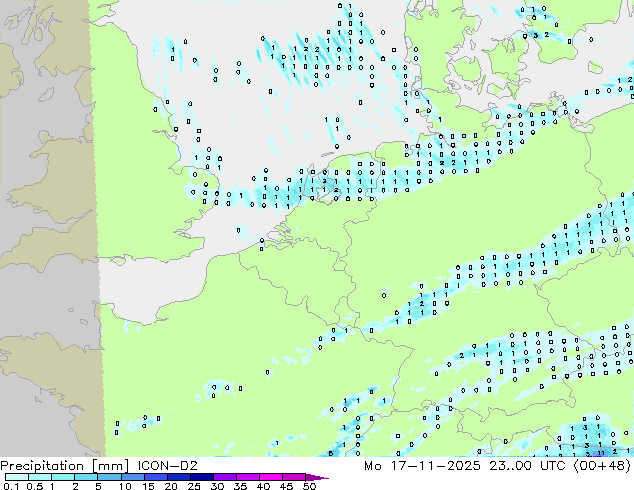
Task: Click the '30' legend scale label
Action: click(217, 486)
